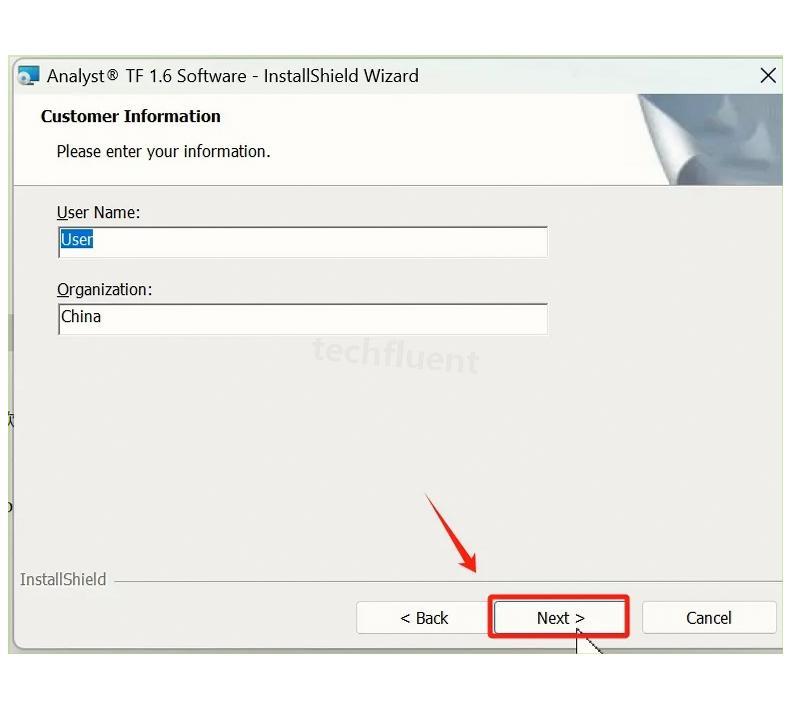Image resolution: width=792 pixels, height=709 pixels.
Task: Click the 'Customer Information' heading
Action: point(131,116)
